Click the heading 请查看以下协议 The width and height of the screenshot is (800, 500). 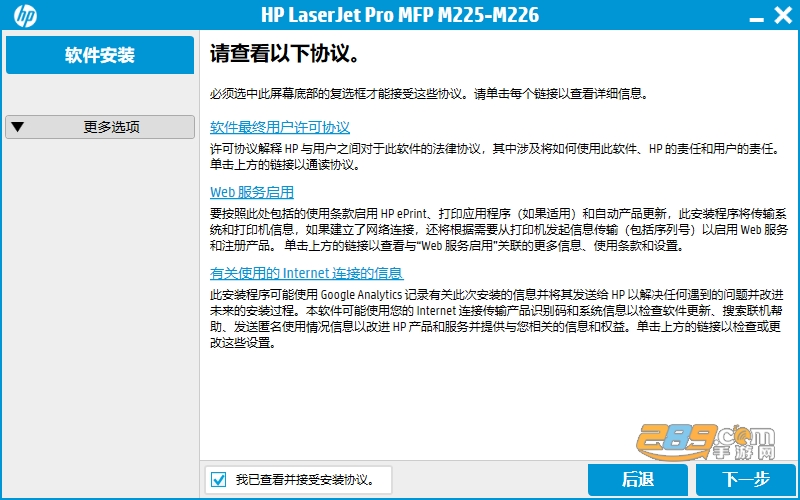pos(284,53)
